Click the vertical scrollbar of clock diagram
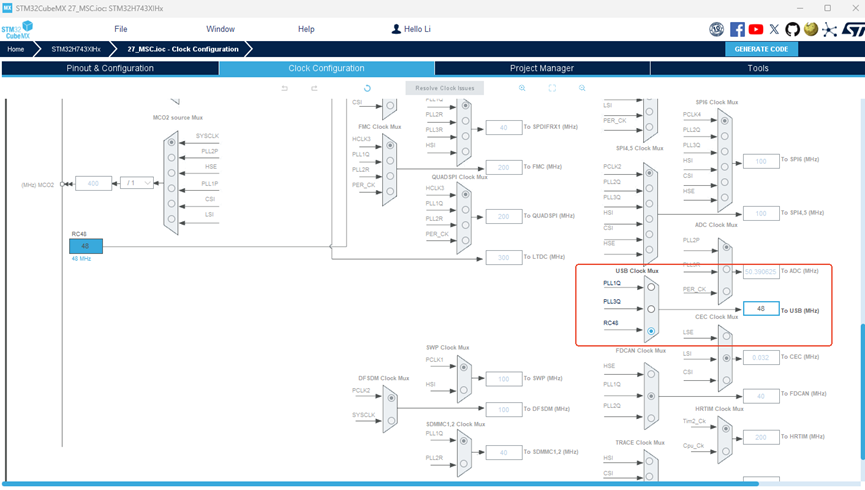The image size is (865, 490). 862,392
